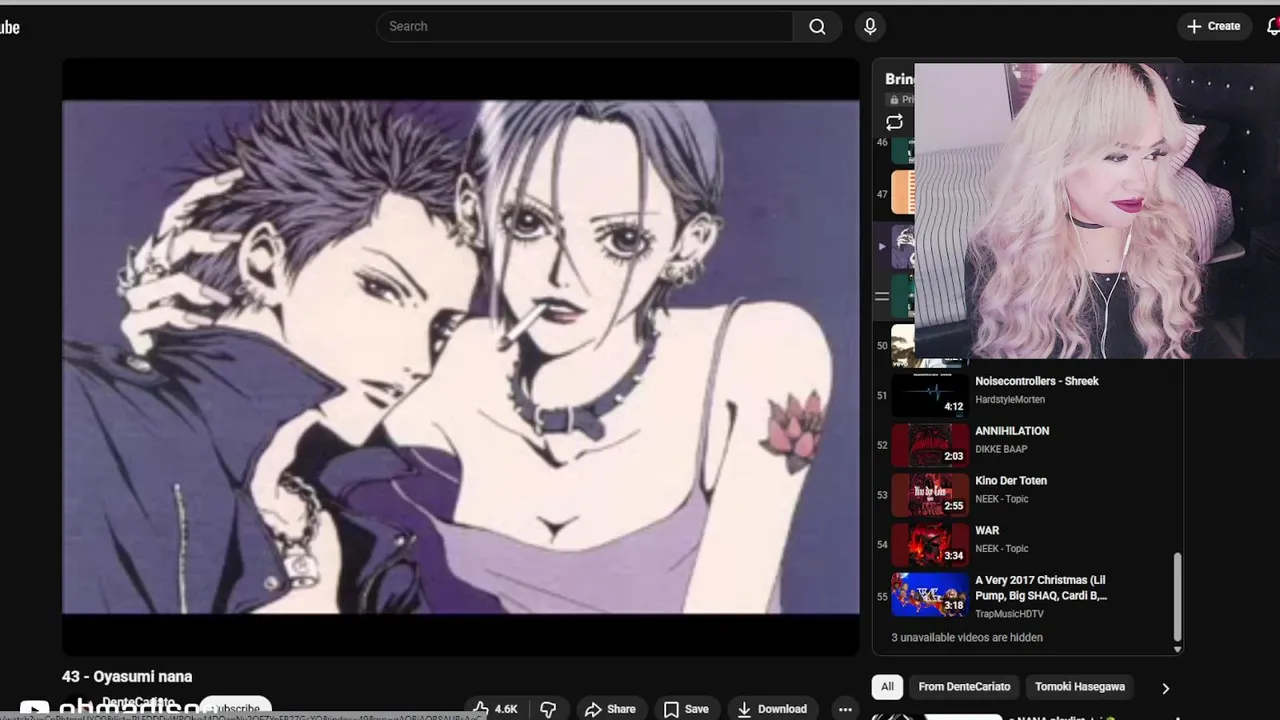
Task: Dislike the video with thumbs down
Action: (x=548, y=709)
